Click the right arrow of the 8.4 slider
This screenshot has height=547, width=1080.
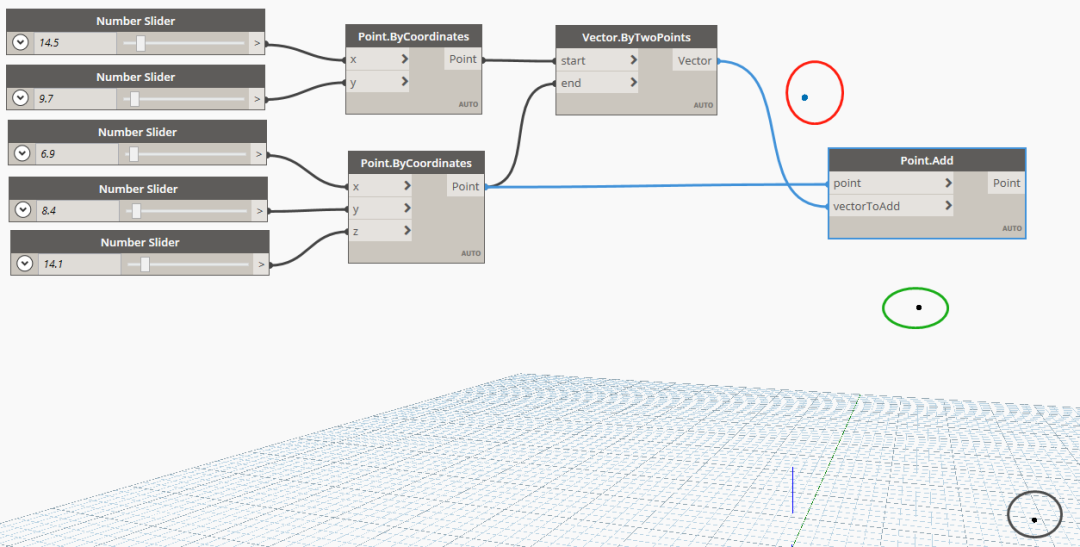260,211
